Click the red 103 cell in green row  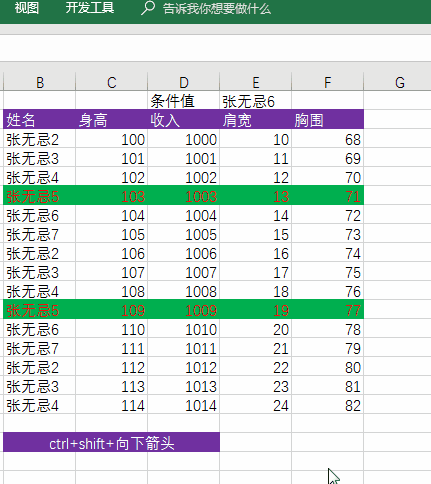[112, 196]
